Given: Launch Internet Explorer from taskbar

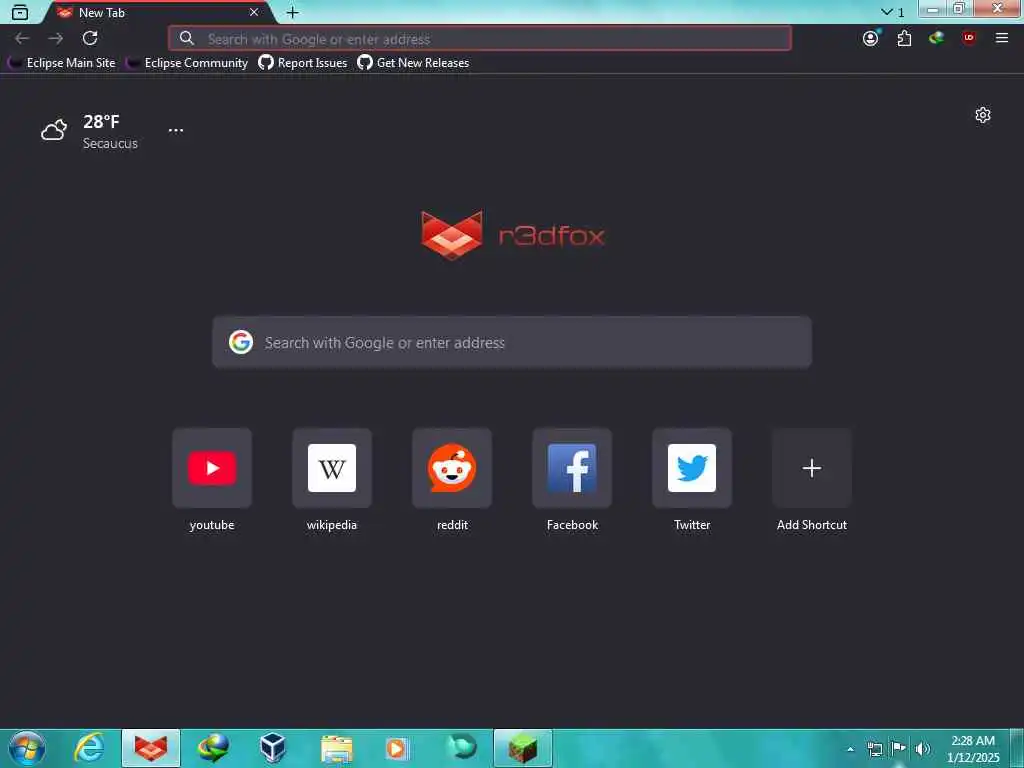Looking at the screenshot, I should point(89,748).
